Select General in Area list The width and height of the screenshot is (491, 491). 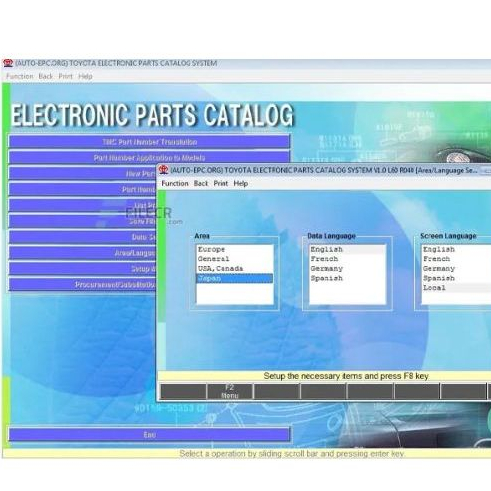(x=235, y=259)
